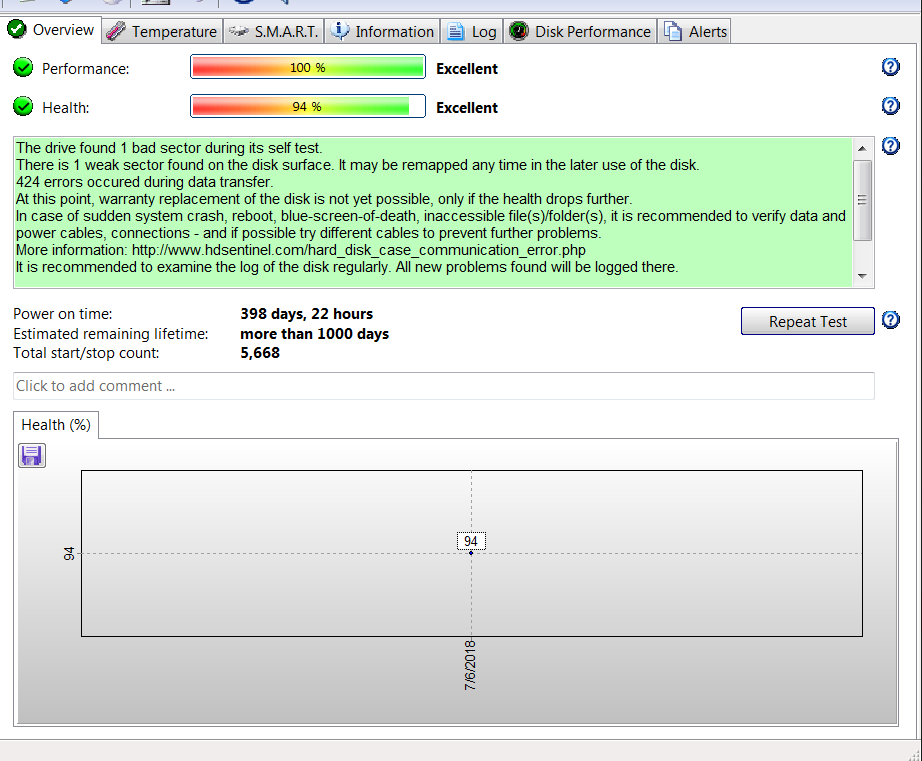Click the Excellent label next to Health

467,108
